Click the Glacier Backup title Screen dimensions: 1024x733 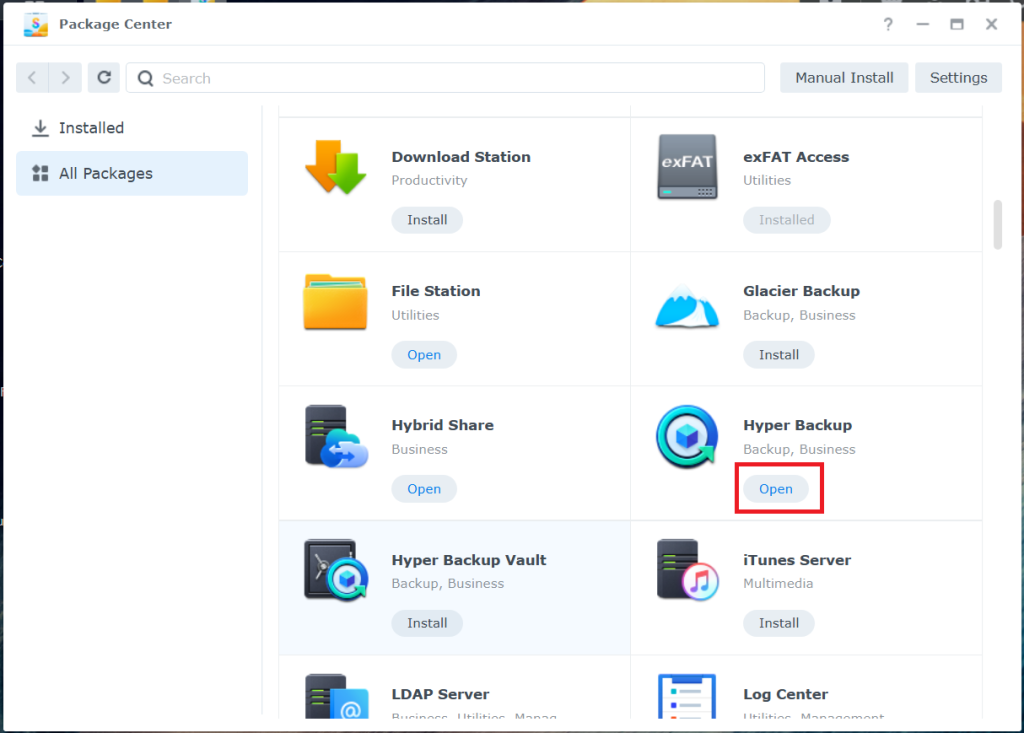(801, 291)
